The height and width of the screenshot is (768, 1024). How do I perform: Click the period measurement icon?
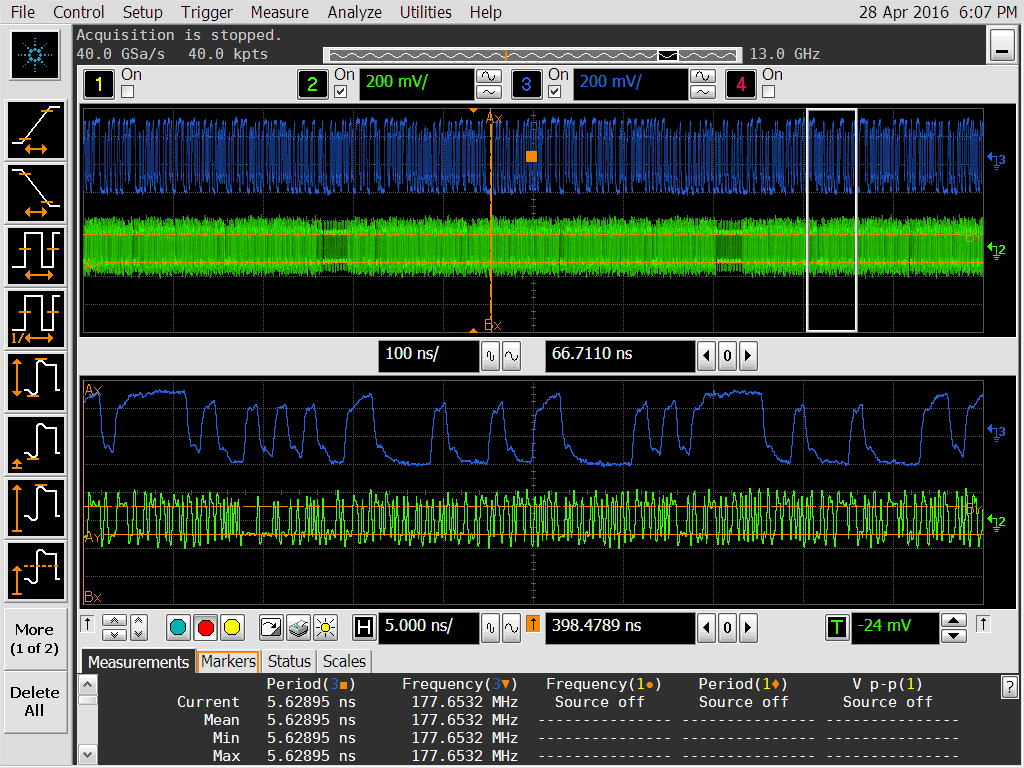click(x=36, y=256)
